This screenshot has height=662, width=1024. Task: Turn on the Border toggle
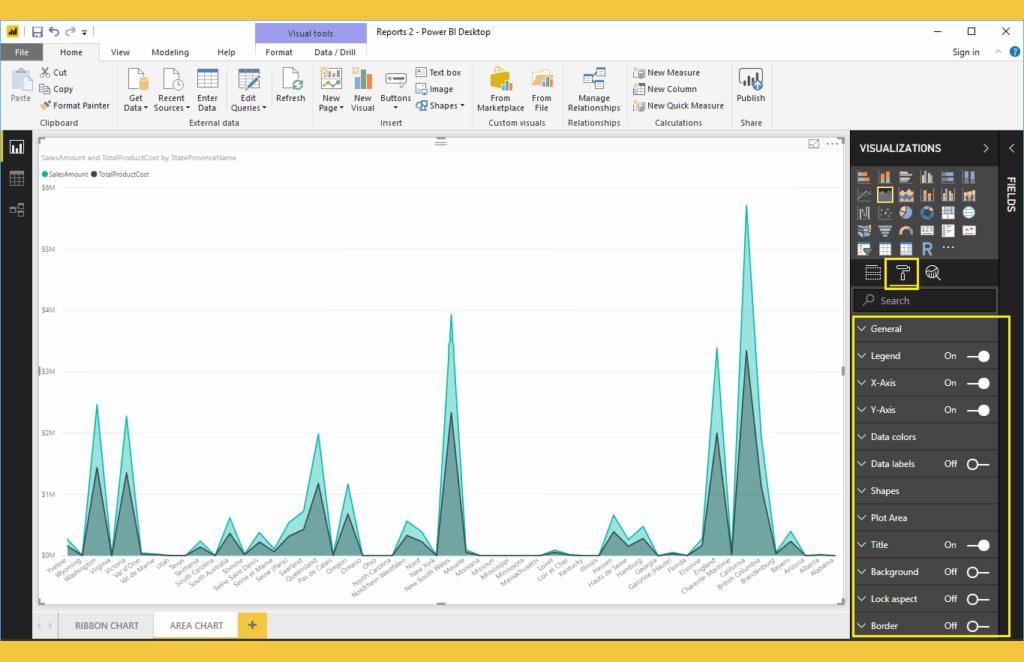coord(978,626)
